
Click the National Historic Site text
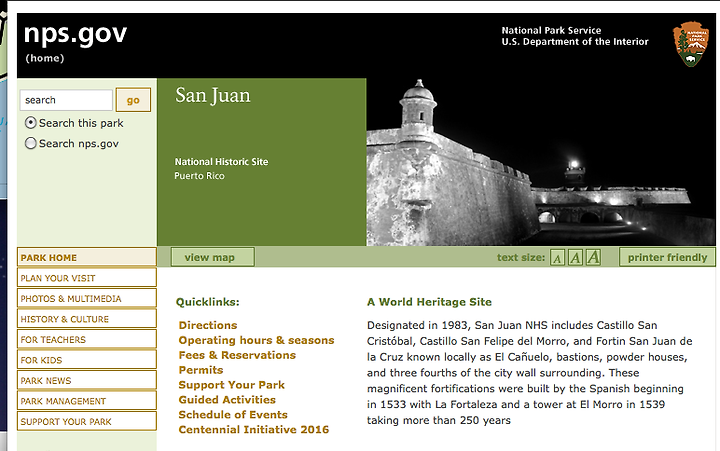point(221,162)
